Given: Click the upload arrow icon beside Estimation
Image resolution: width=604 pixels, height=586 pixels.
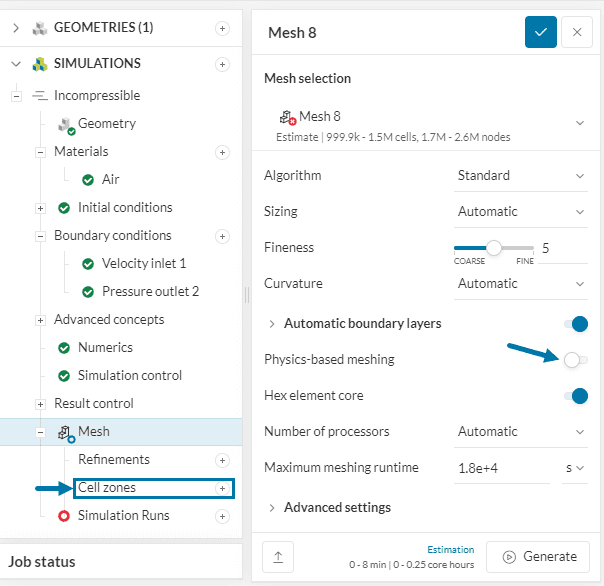Looking at the screenshot, I should pyautogui.click(x=277, y=557).
